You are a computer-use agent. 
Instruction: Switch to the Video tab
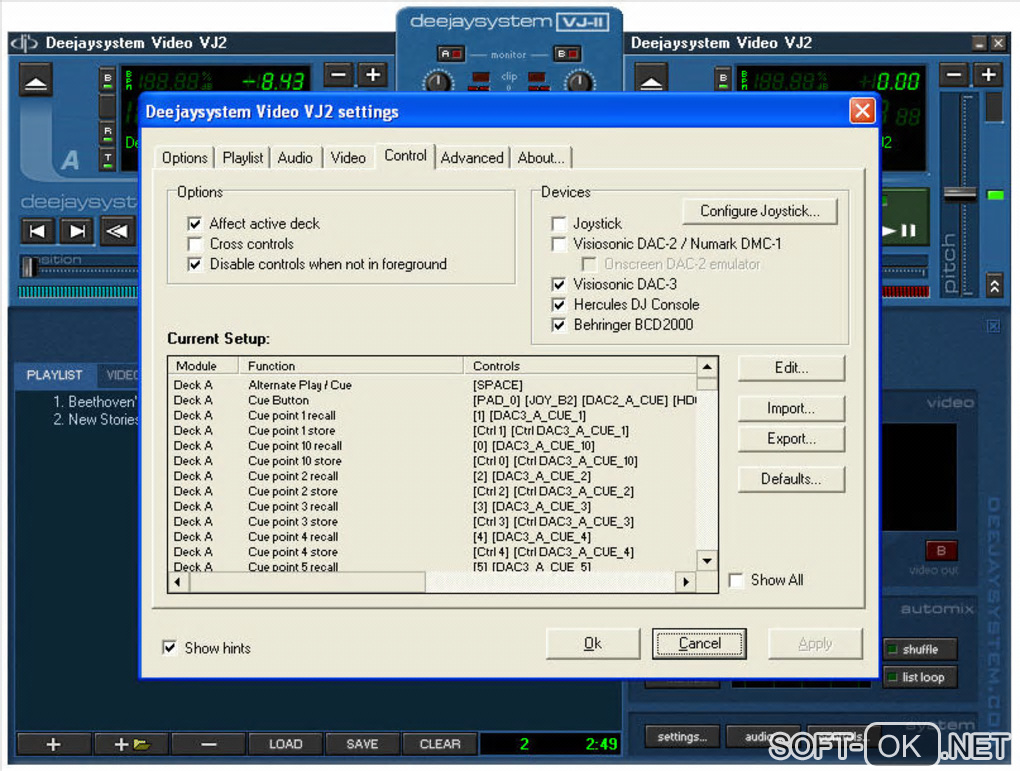pos(348,158)
